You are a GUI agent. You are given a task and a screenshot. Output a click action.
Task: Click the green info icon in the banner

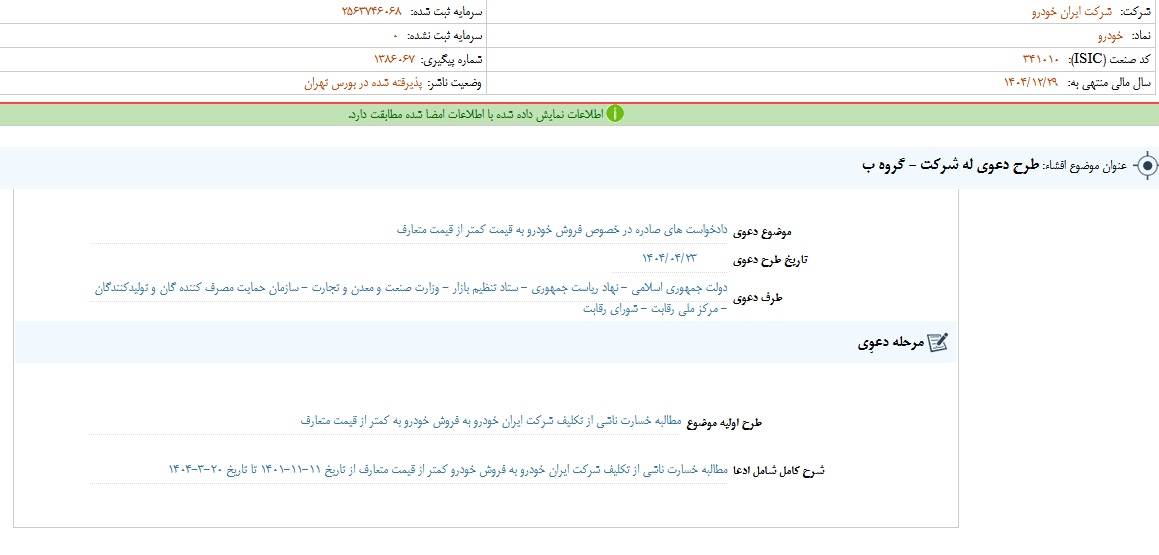[614, 115]
